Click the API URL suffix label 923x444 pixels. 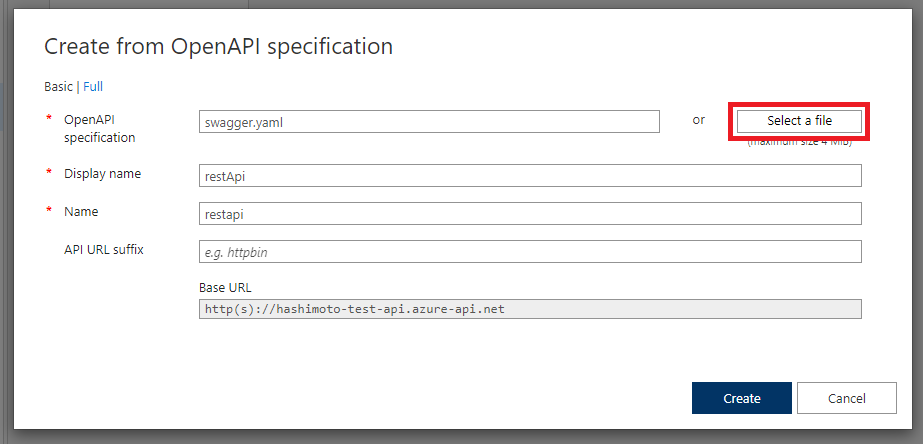[103, 249]
